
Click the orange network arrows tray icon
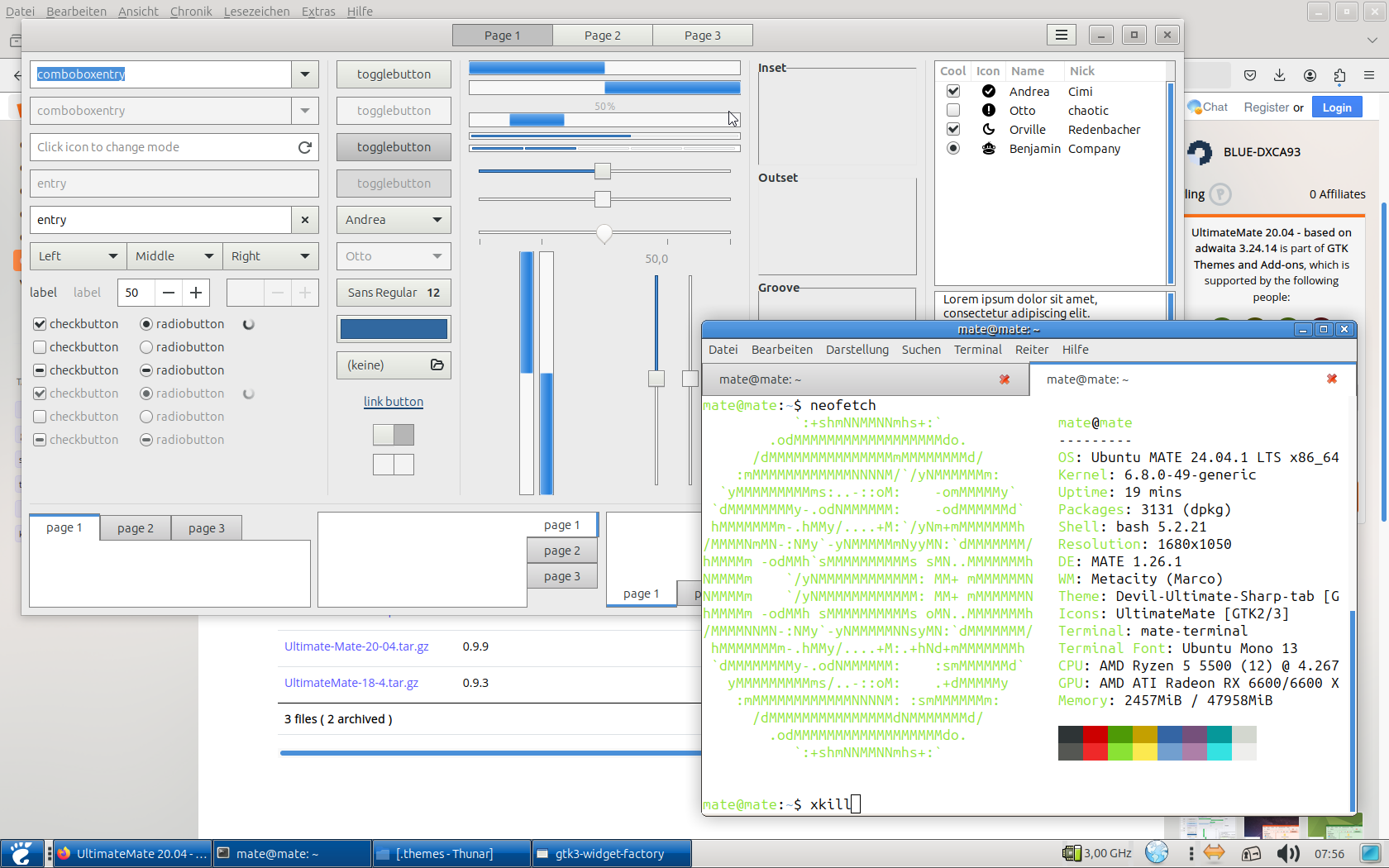click(x=1214, y=852)
